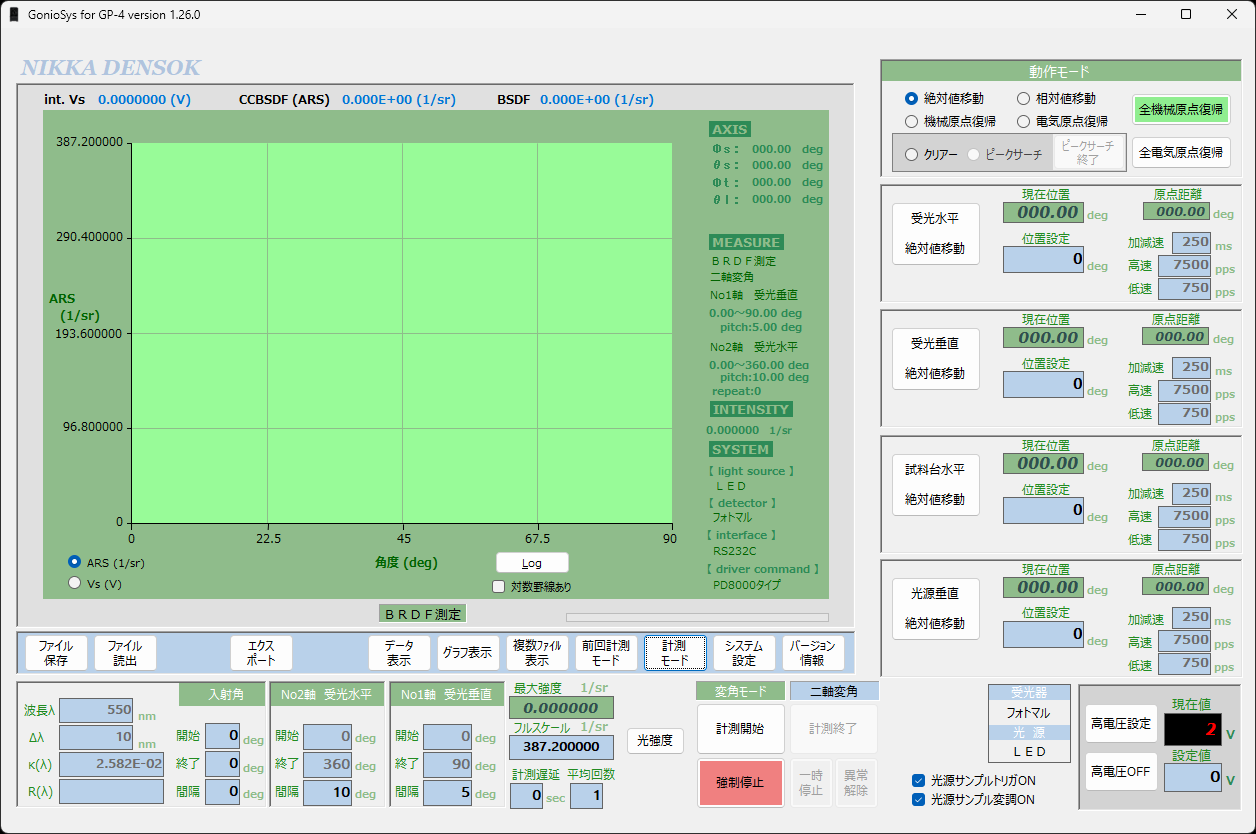Select フォトマル in the 受光器 list

pos(1028,713)
